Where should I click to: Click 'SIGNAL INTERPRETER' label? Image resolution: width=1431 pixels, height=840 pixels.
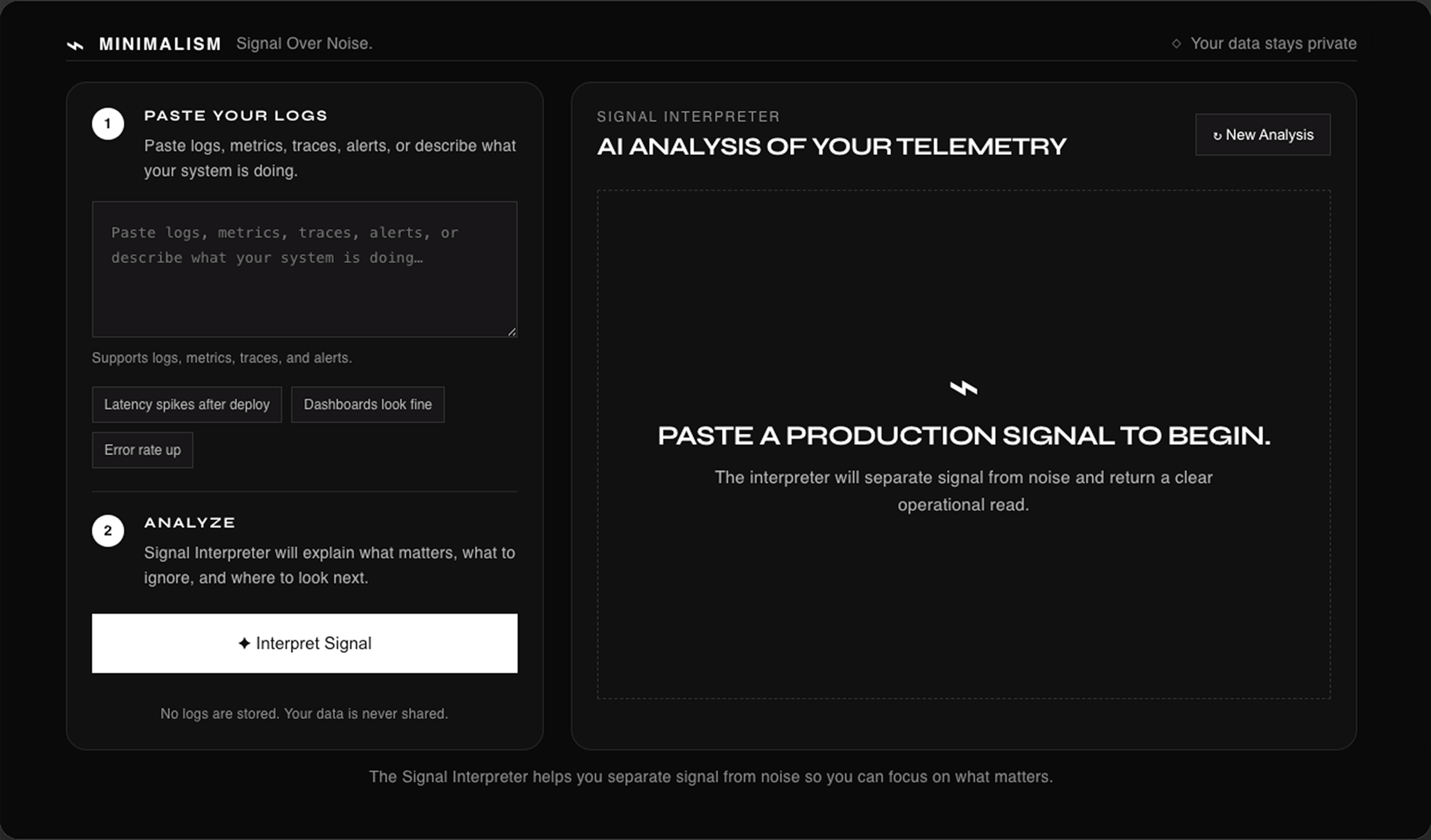[688, 117]
